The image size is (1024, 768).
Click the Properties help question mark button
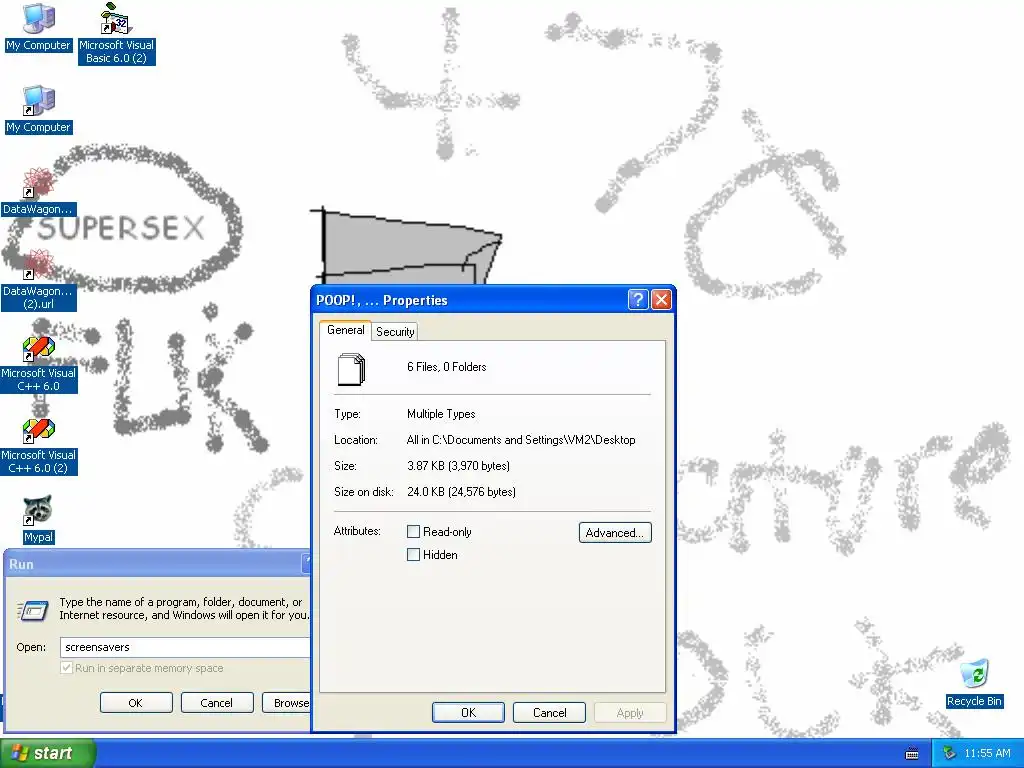(638, 300)
